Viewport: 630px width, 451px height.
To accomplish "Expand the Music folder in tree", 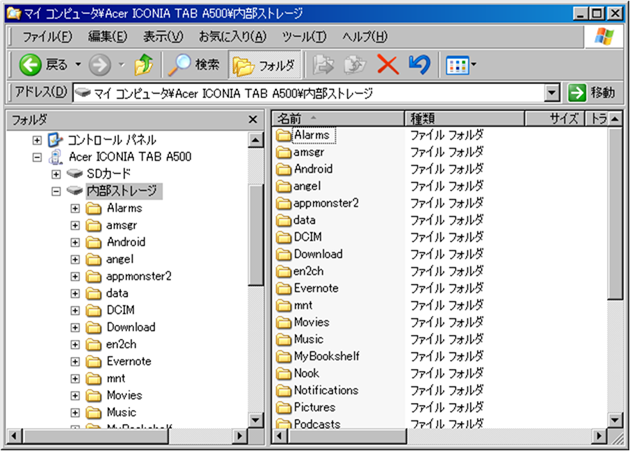I will click(75, 412).
